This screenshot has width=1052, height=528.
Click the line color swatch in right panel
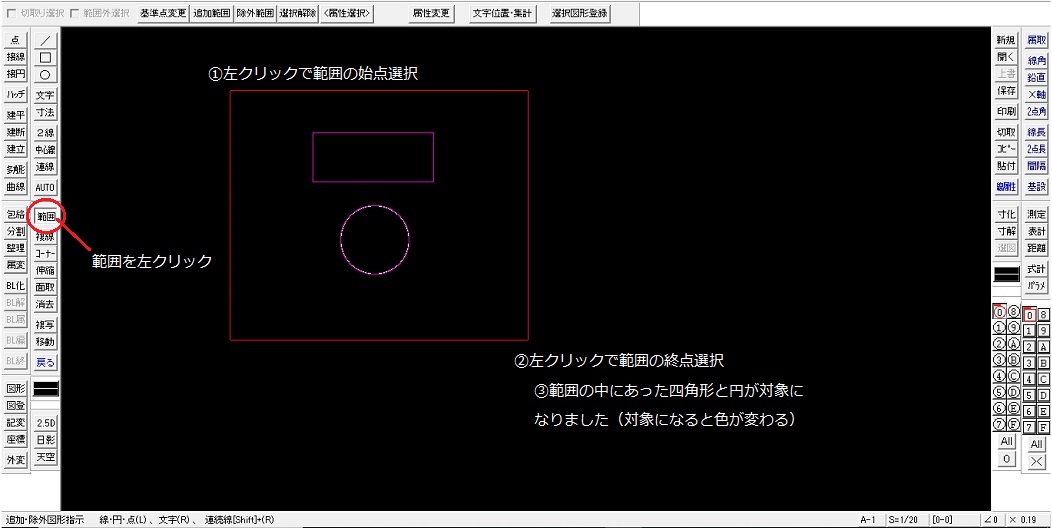pyautogui.click(x=1006, y=272)
